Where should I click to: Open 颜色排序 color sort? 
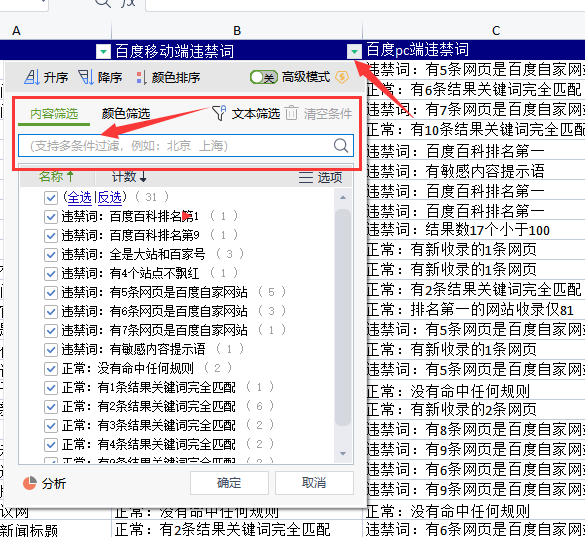pos(168,77)
